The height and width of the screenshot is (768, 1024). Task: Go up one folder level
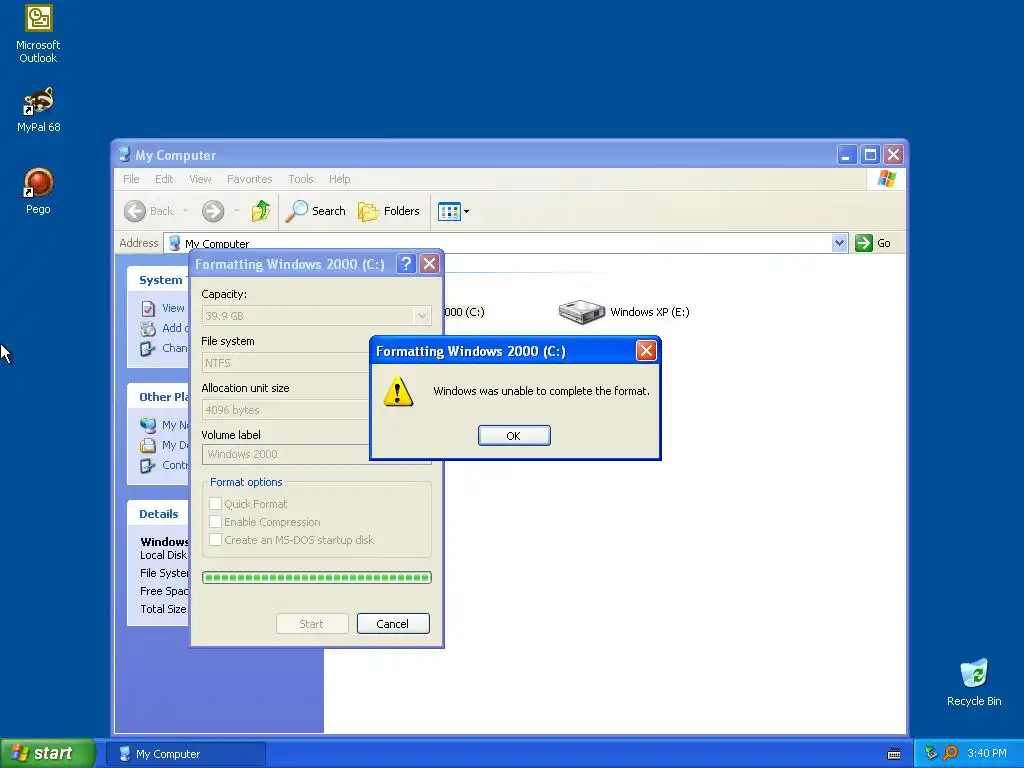click(261, 211)
